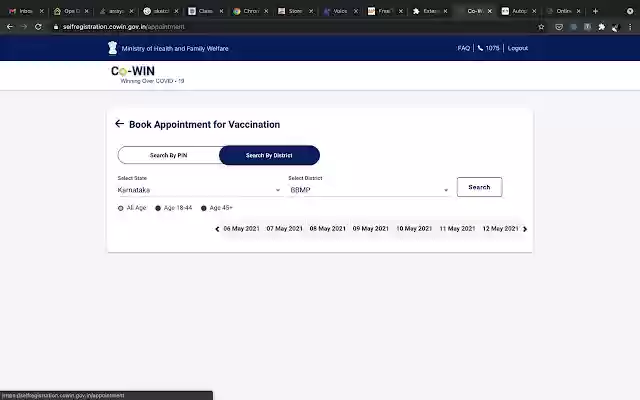
Task: Select Search By District toggle
Action: (269, 155)
